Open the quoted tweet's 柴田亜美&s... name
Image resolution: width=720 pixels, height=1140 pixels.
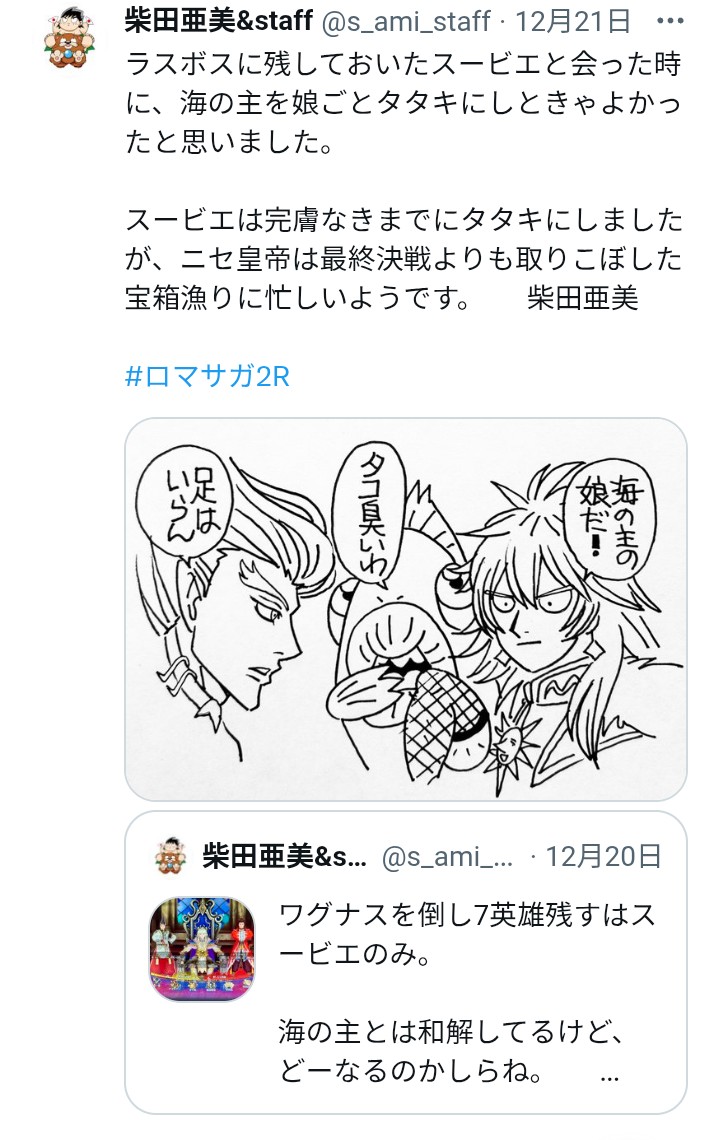284,856
